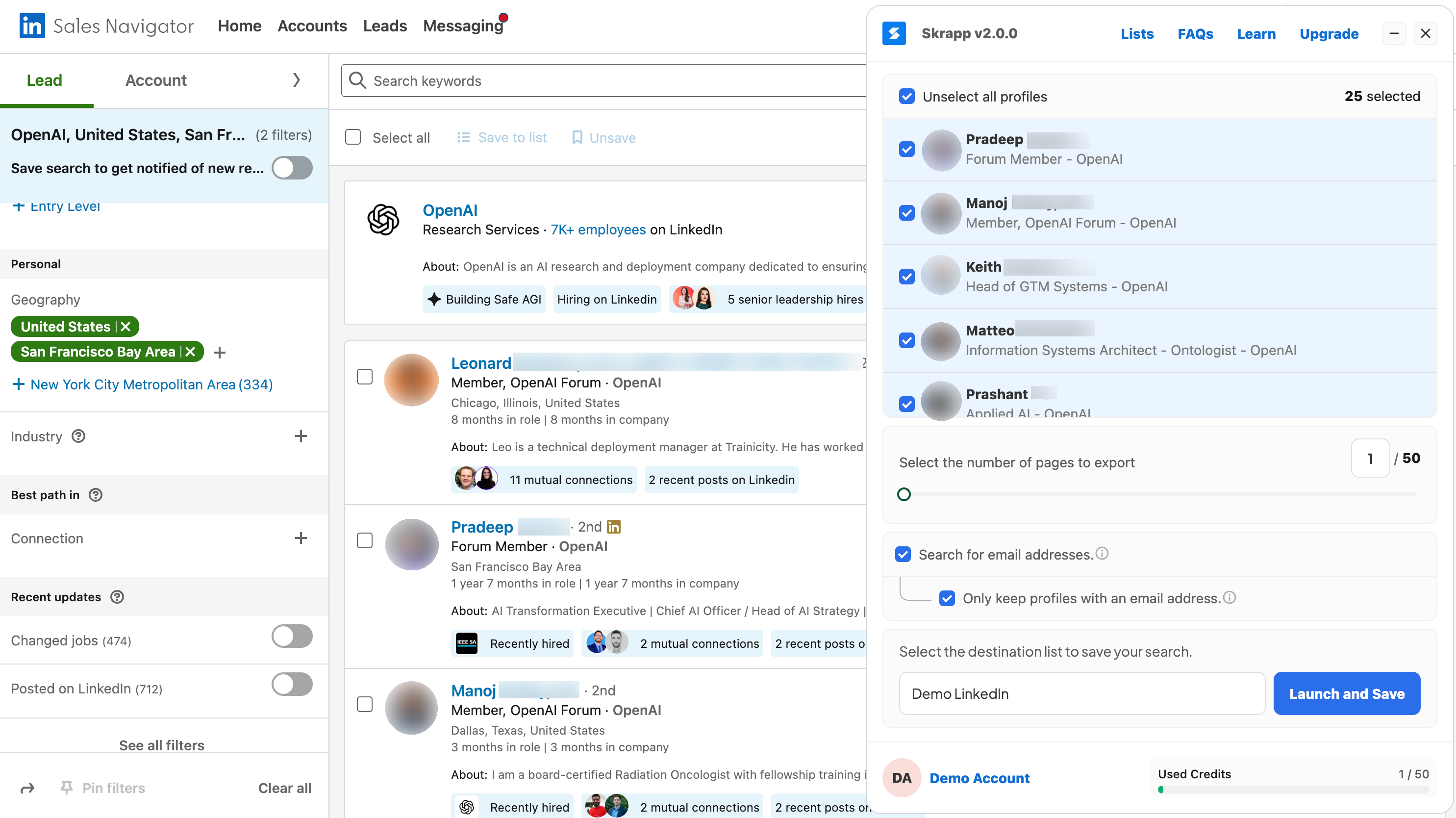Click the Unsave bookmark icon
This screenshot has width=1456, height=818.
[577, 137]
